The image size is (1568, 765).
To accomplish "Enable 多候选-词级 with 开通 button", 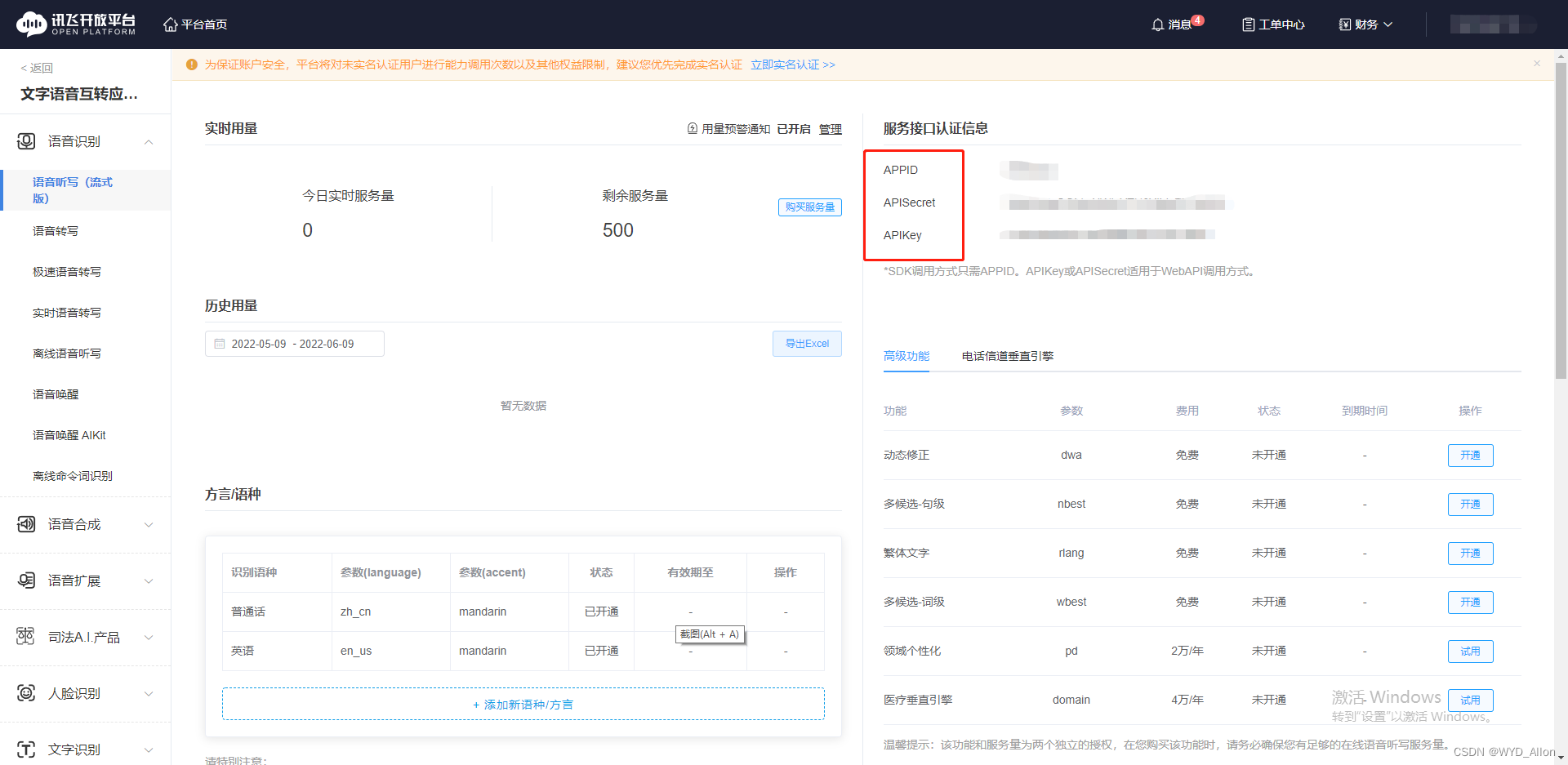I will (1471, 603).
